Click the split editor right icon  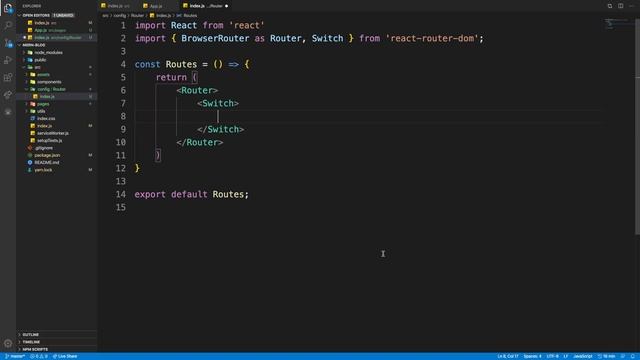click(620, 6)
